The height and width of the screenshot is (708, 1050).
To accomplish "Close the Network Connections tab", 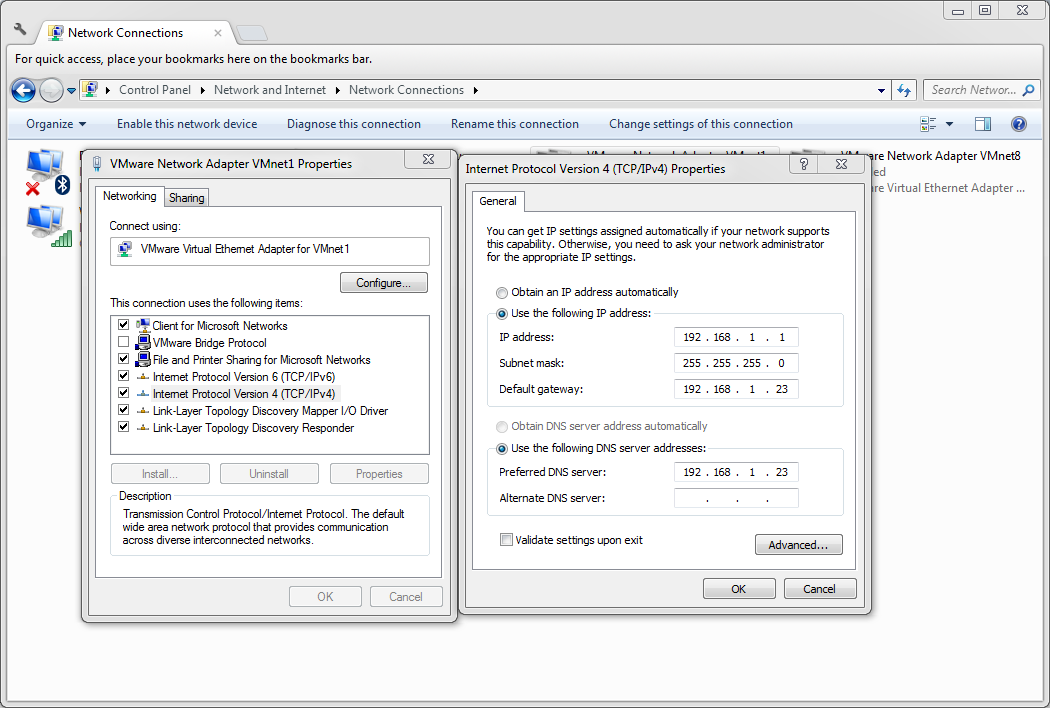I will (218, 33).
